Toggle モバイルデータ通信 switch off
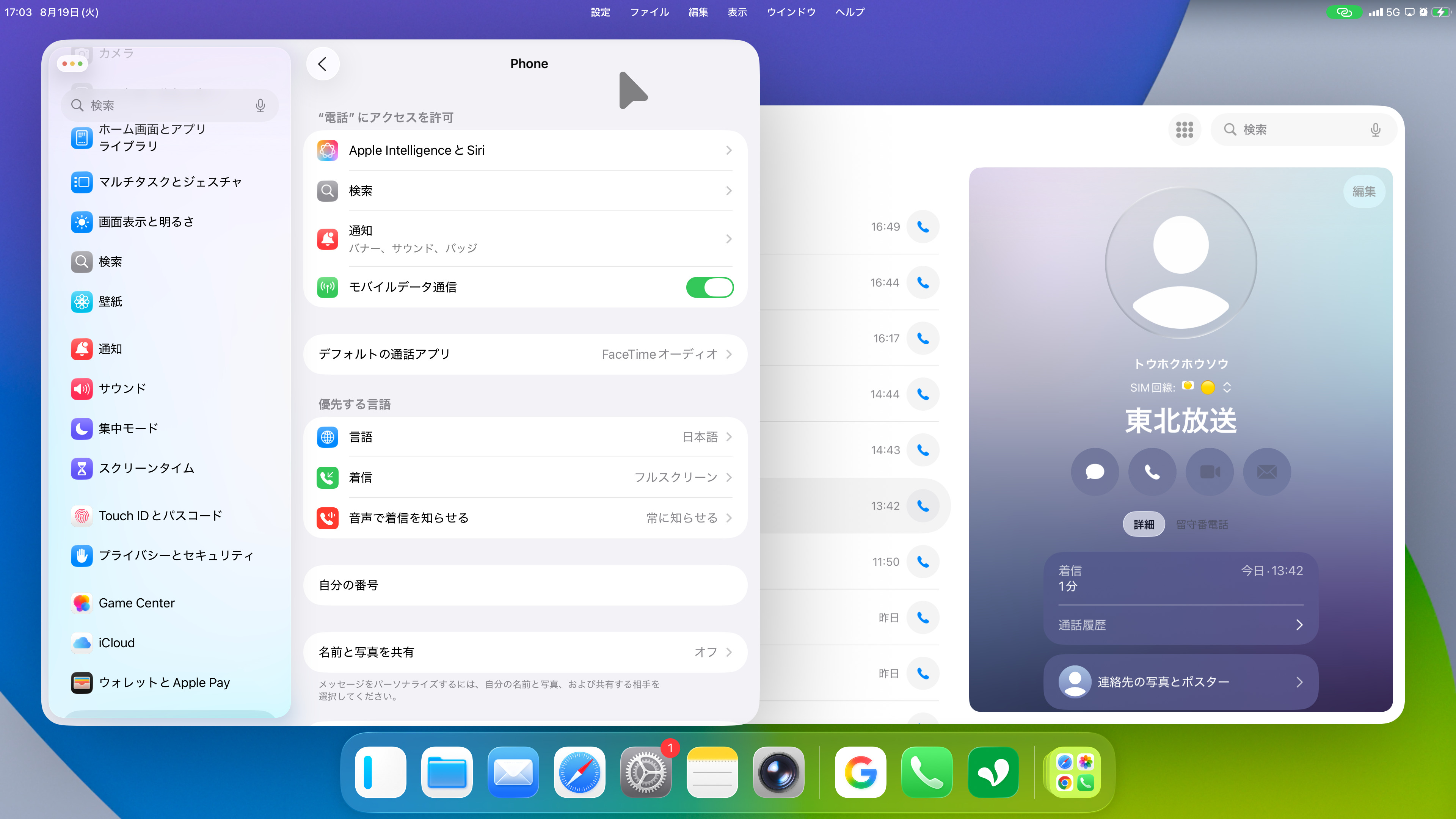1456x819 pixels. coord(709,287)
